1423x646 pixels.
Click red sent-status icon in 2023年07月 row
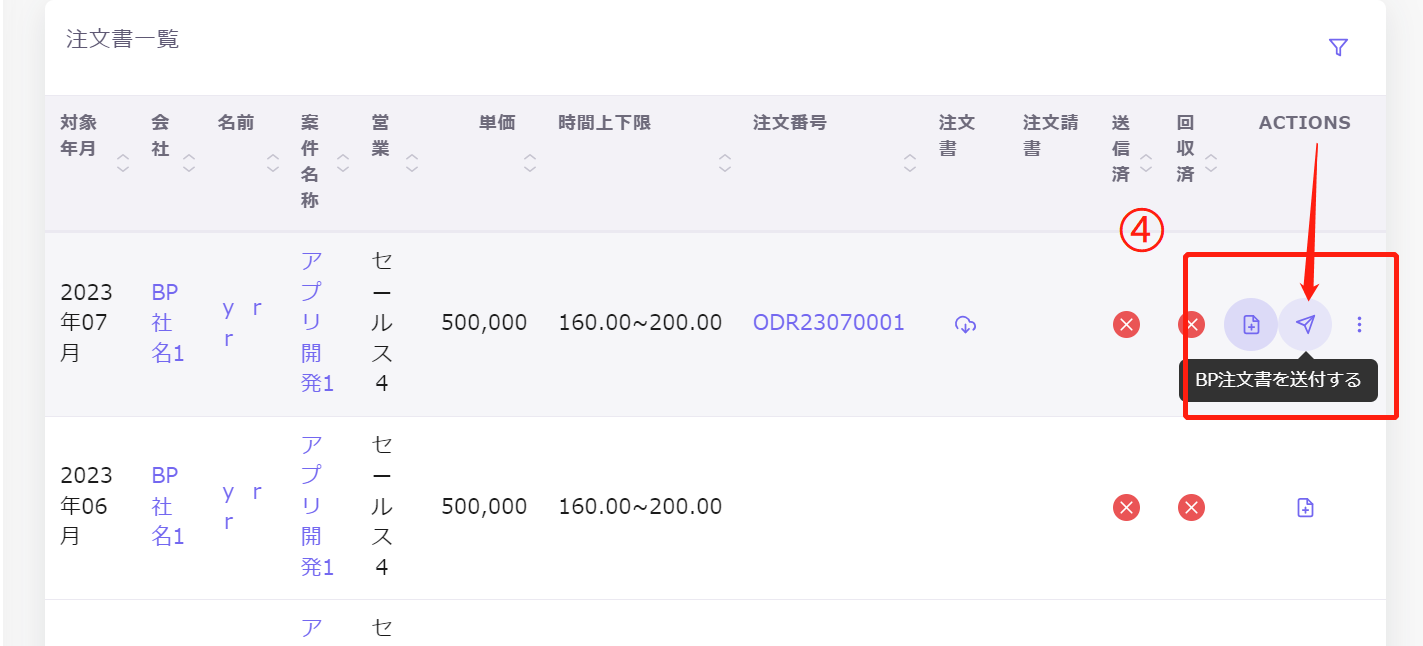click(1127, 324)
